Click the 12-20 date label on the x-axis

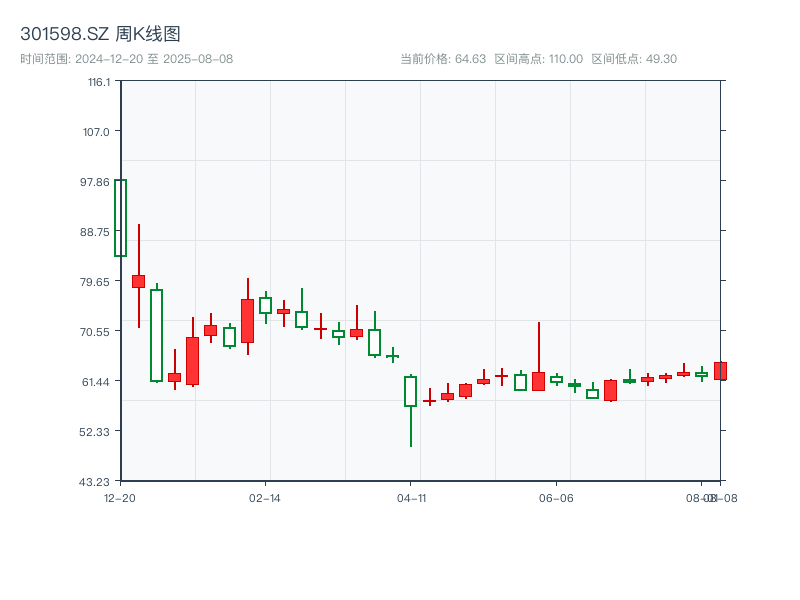[x=120, y=497]
